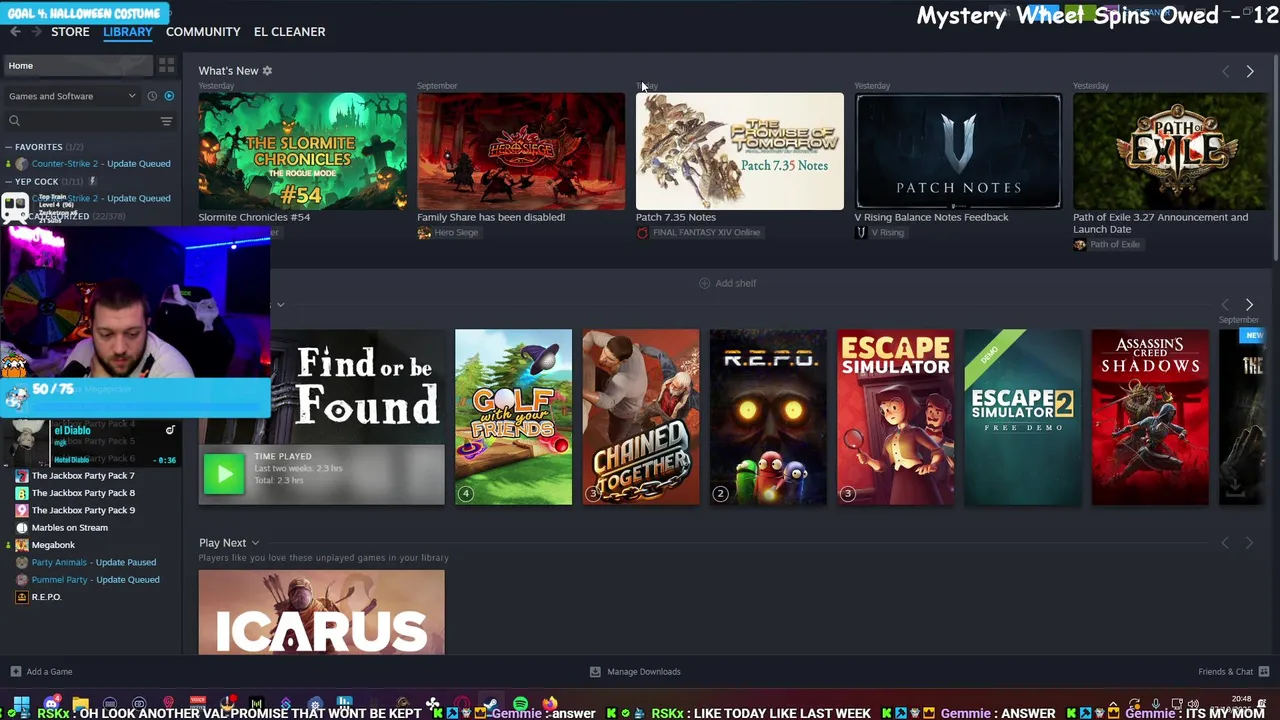Open the What's New settings gear
Viewport: 1280px width, 720px height.
[267, 71]
